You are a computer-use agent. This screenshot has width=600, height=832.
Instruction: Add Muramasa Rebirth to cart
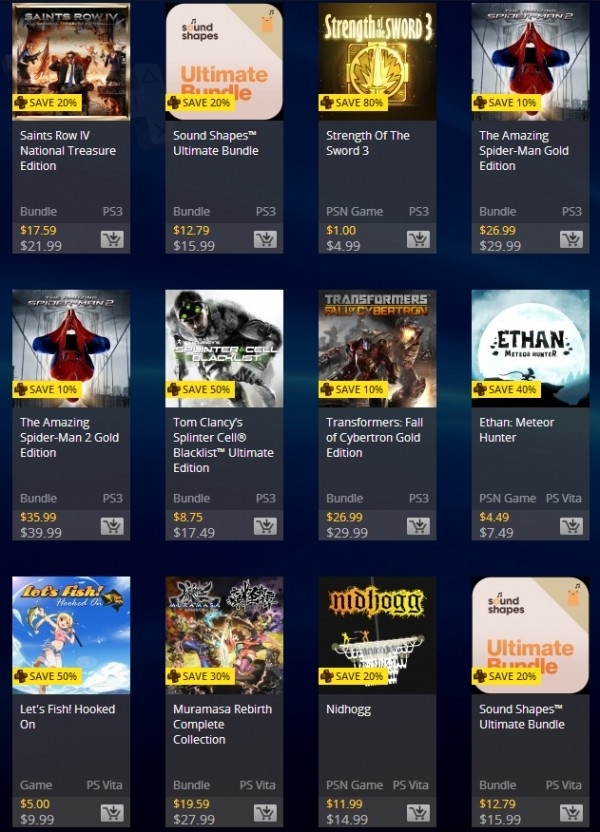point(265,812)
